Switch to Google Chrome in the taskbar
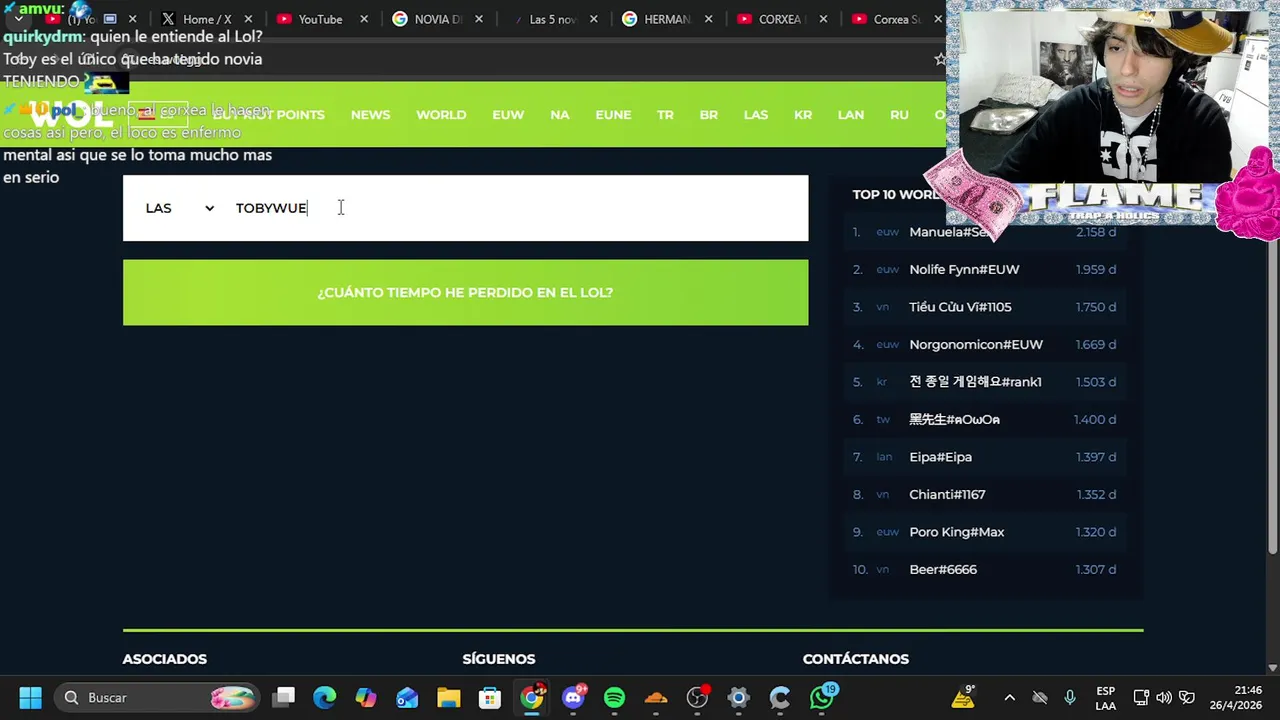The width and height of the screenshot is (1280, 720). pos(532,697)
